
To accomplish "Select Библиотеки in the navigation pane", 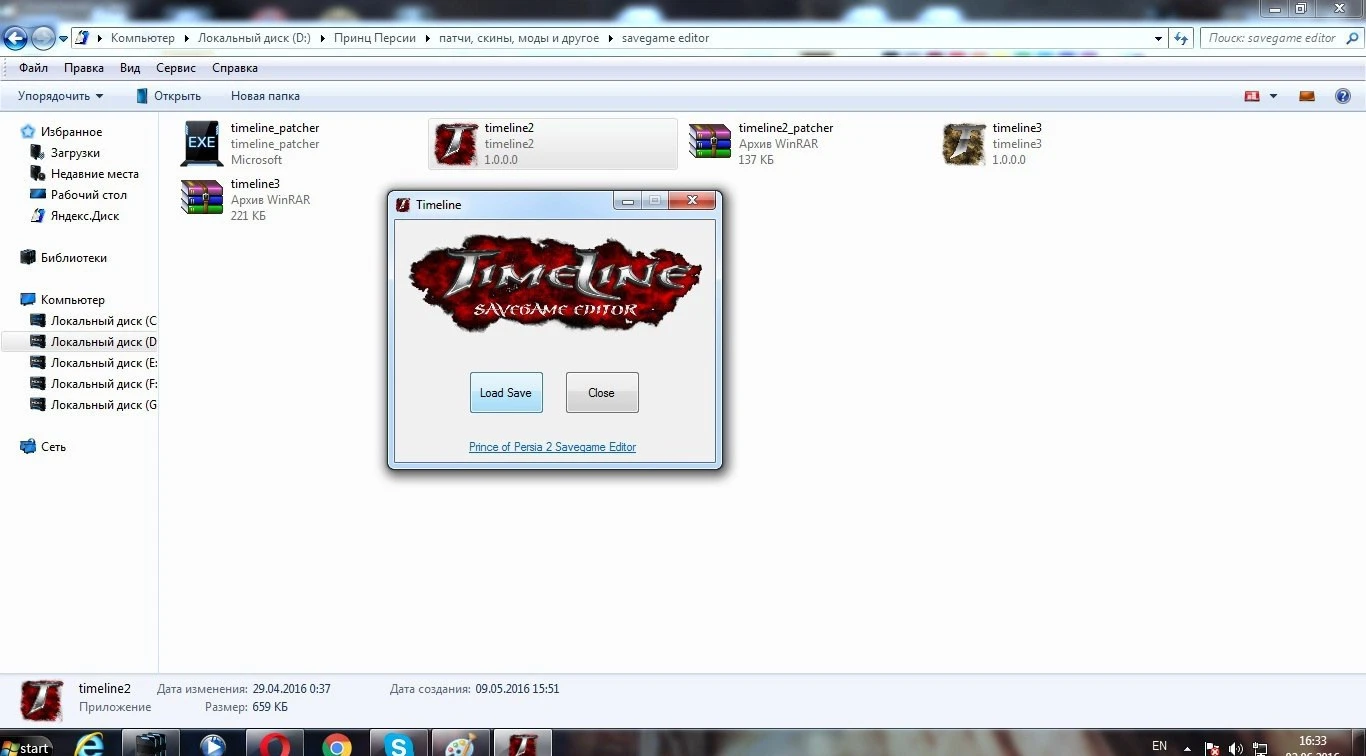I will pos(73,258).
